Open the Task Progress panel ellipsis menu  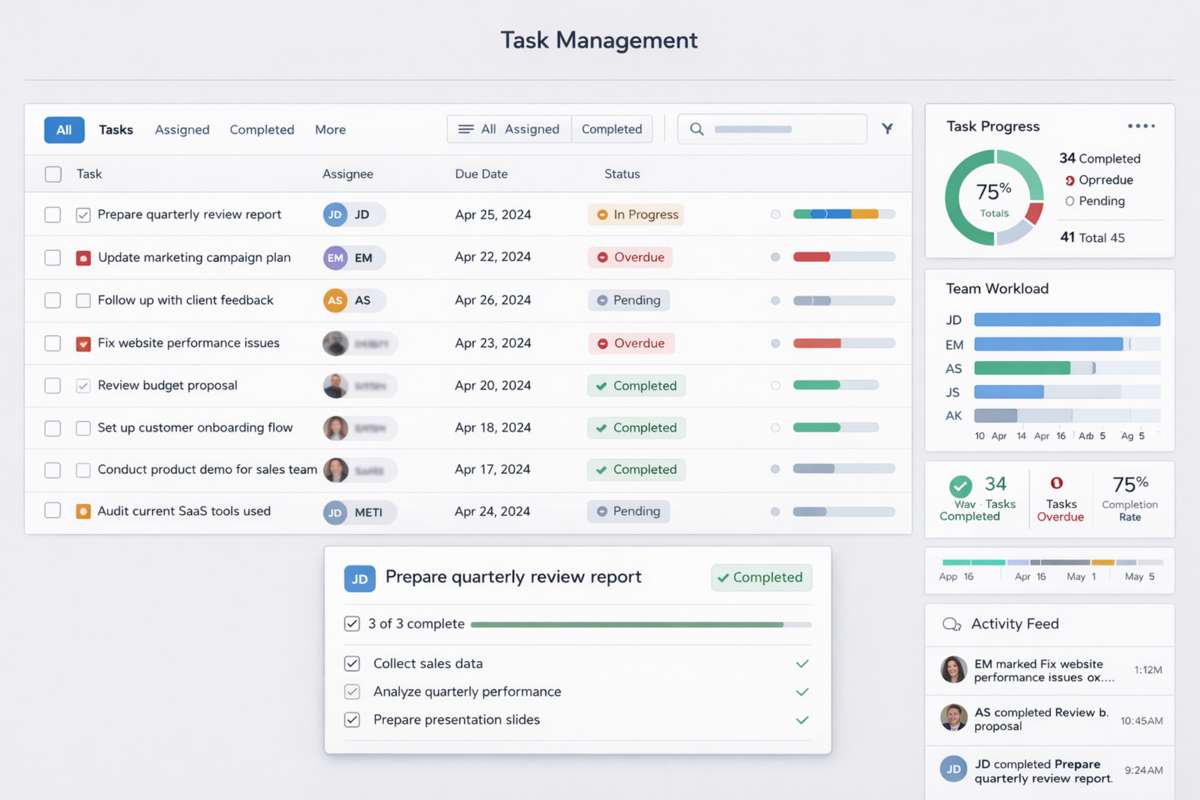(1140, 125)
